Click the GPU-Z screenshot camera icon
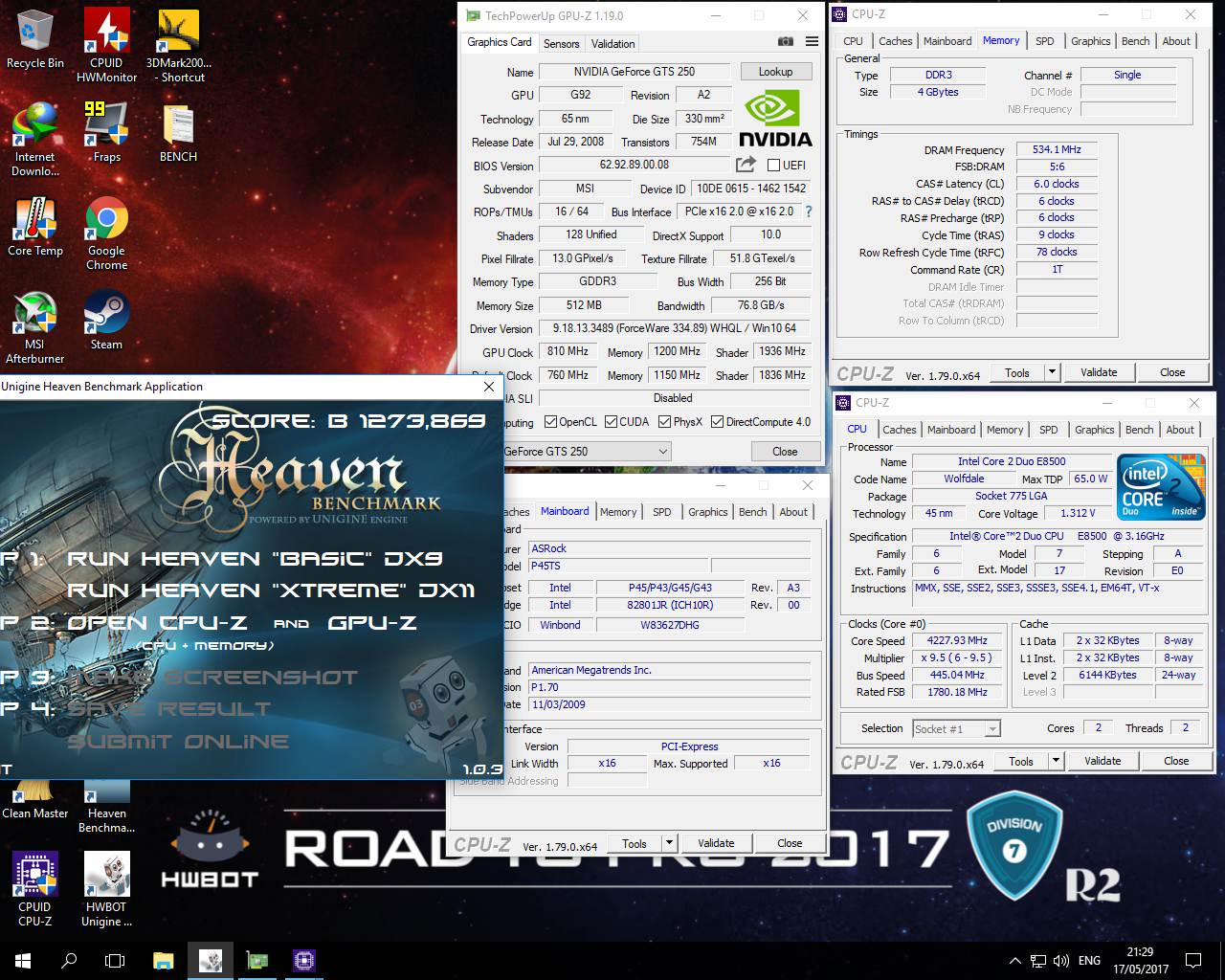 coord(786,42)
